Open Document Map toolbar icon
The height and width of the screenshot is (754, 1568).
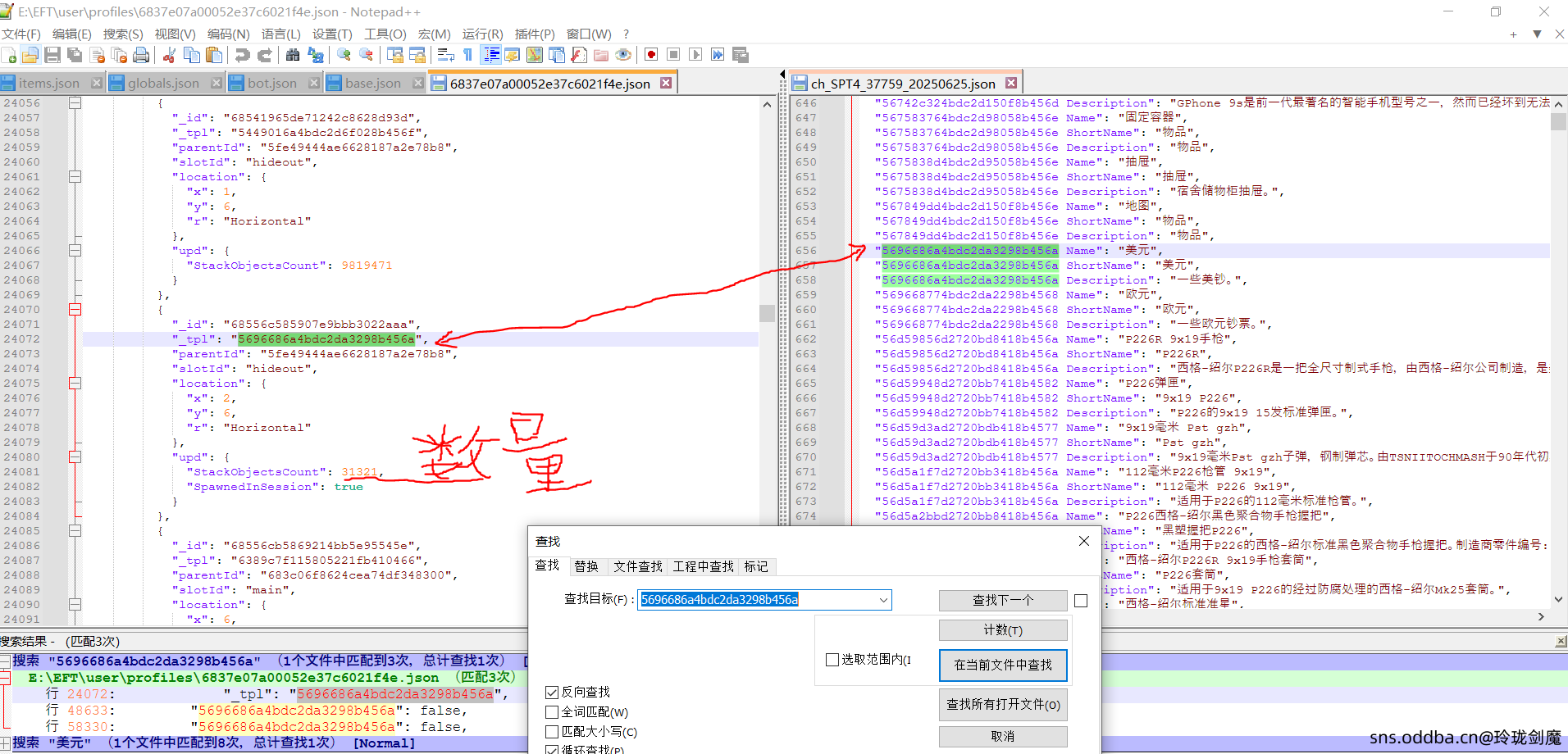pos(535,55)
